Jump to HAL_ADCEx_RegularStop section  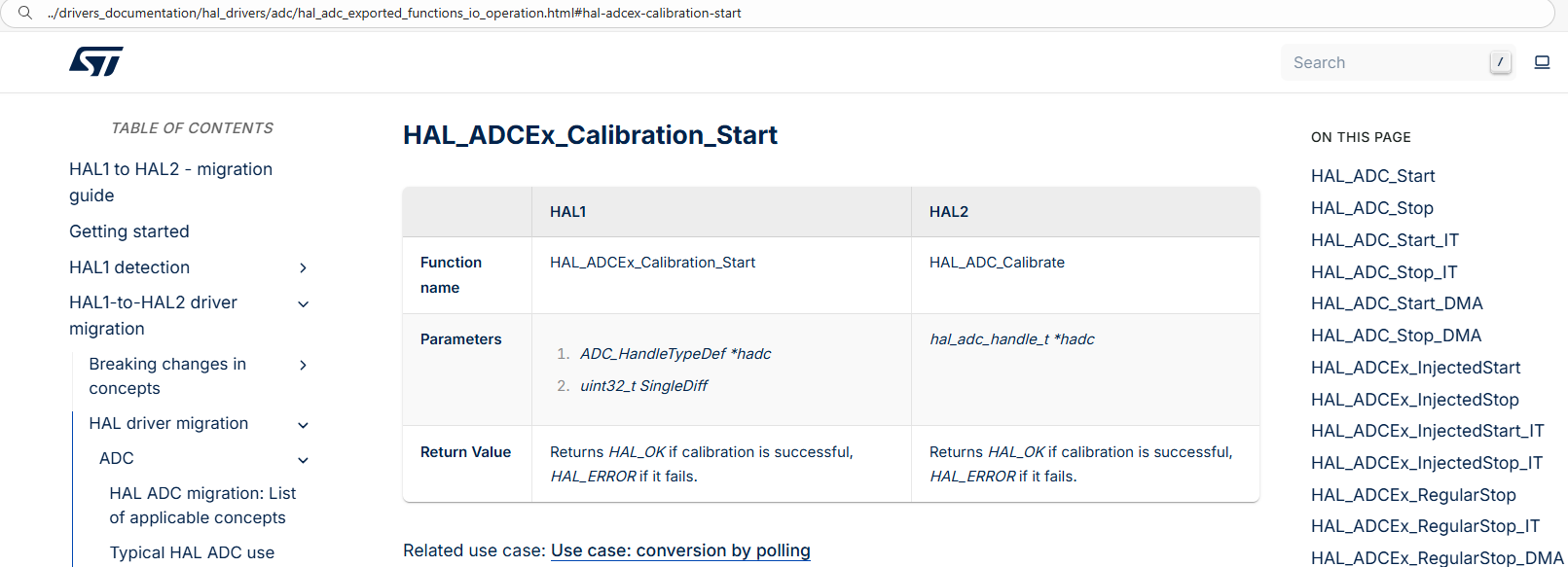[1412, 495]
